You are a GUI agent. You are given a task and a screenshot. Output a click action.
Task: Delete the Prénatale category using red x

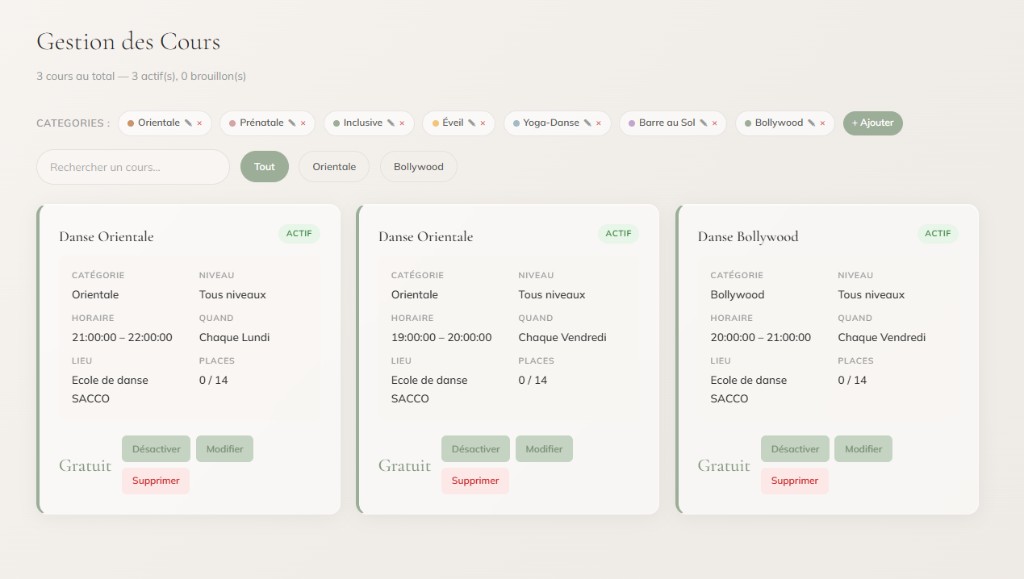coord(303,123)
